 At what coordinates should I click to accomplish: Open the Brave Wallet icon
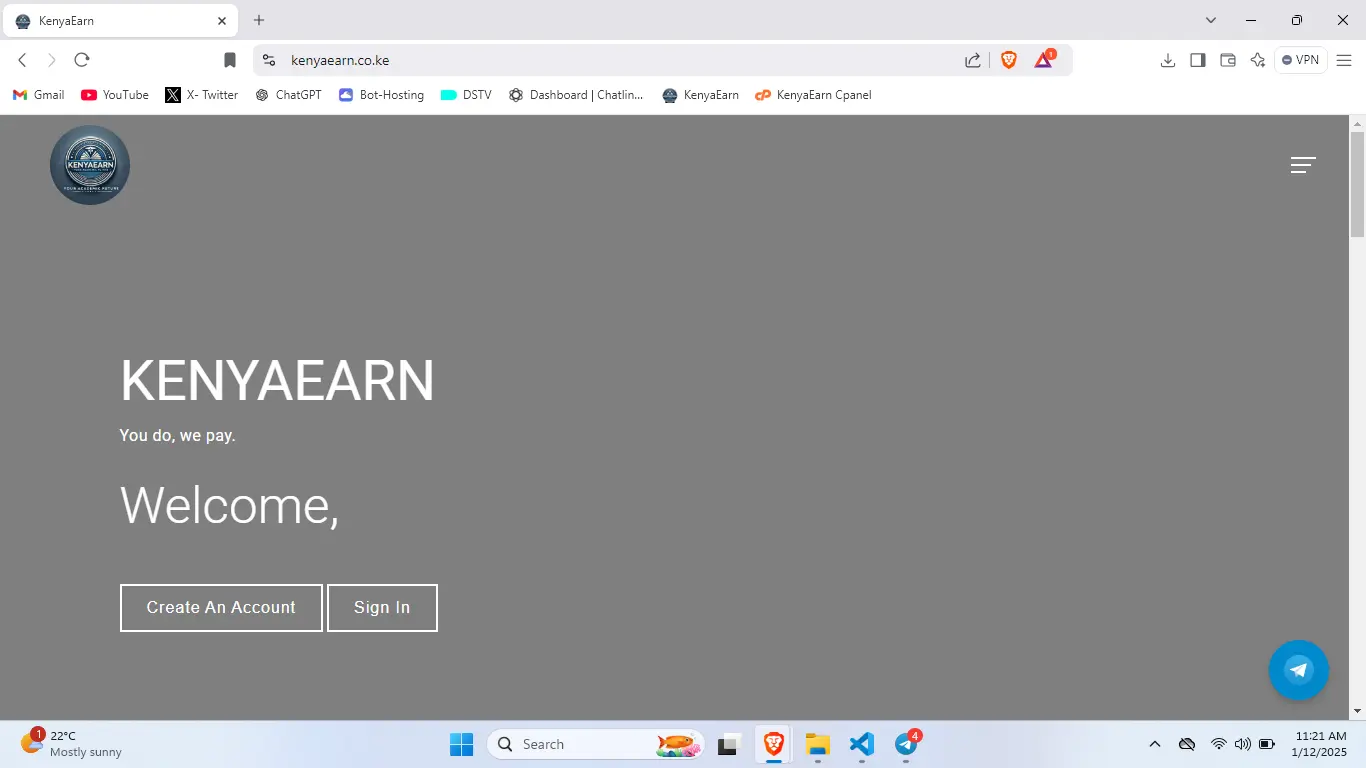[x=1228, y=60]
